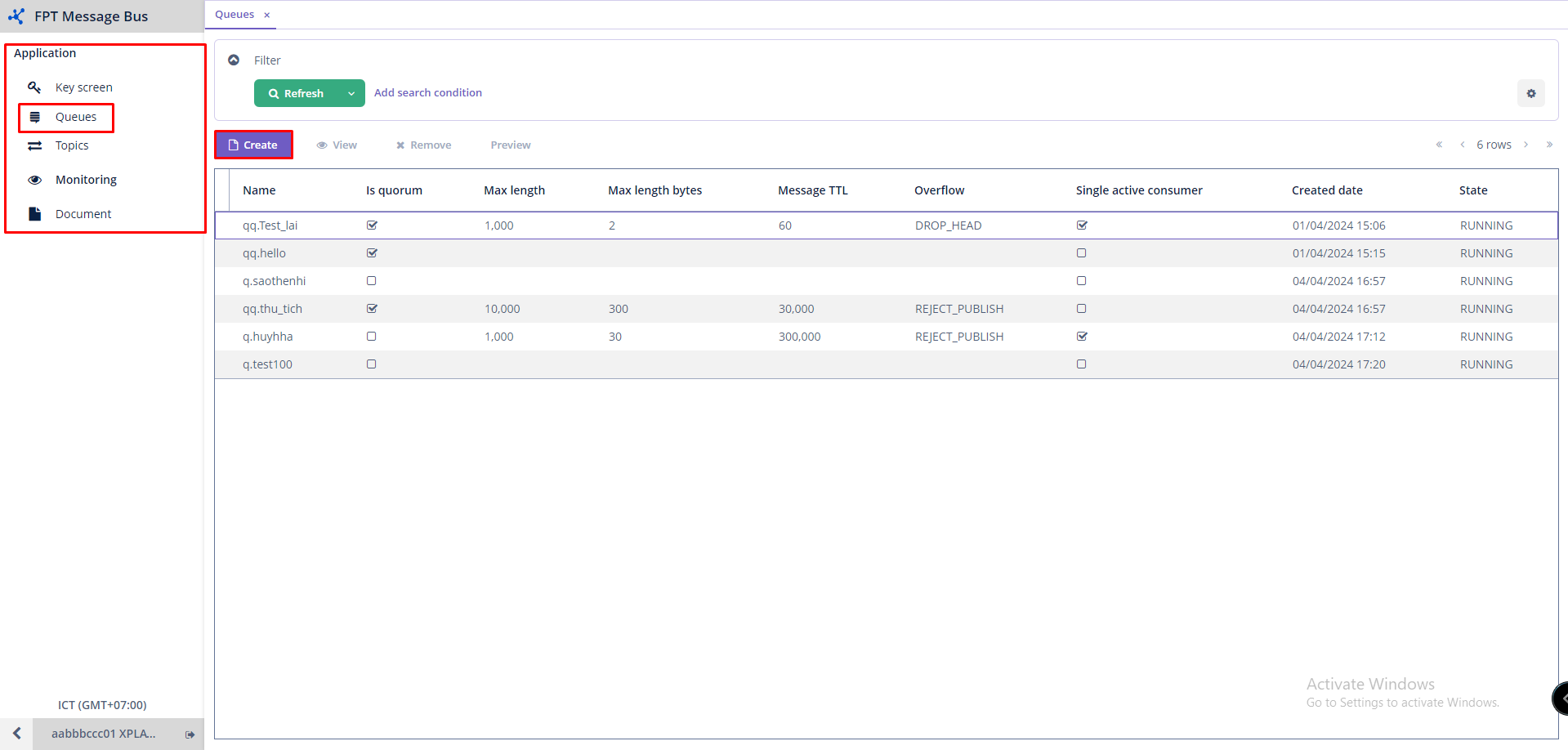This screenshot has height=750, width=1568.
Task: Click the Key screen key icon
Action: coord(34,87)
